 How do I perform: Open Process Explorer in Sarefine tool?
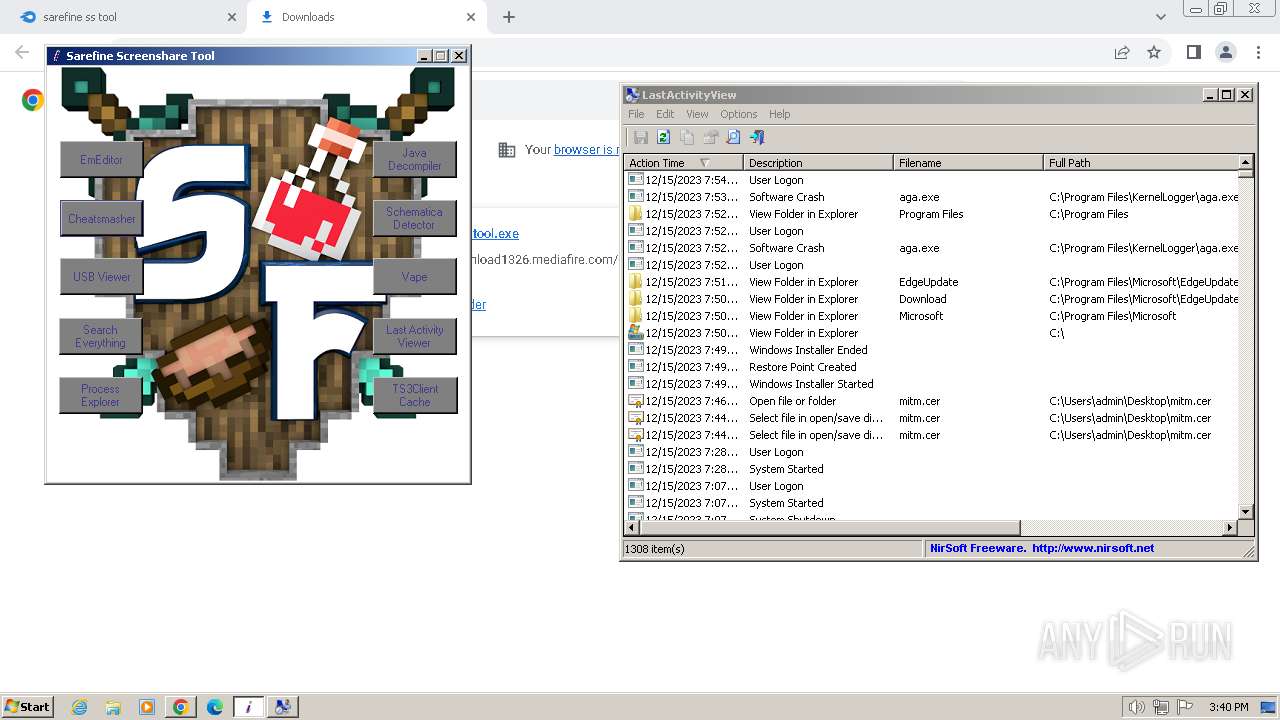100,395
